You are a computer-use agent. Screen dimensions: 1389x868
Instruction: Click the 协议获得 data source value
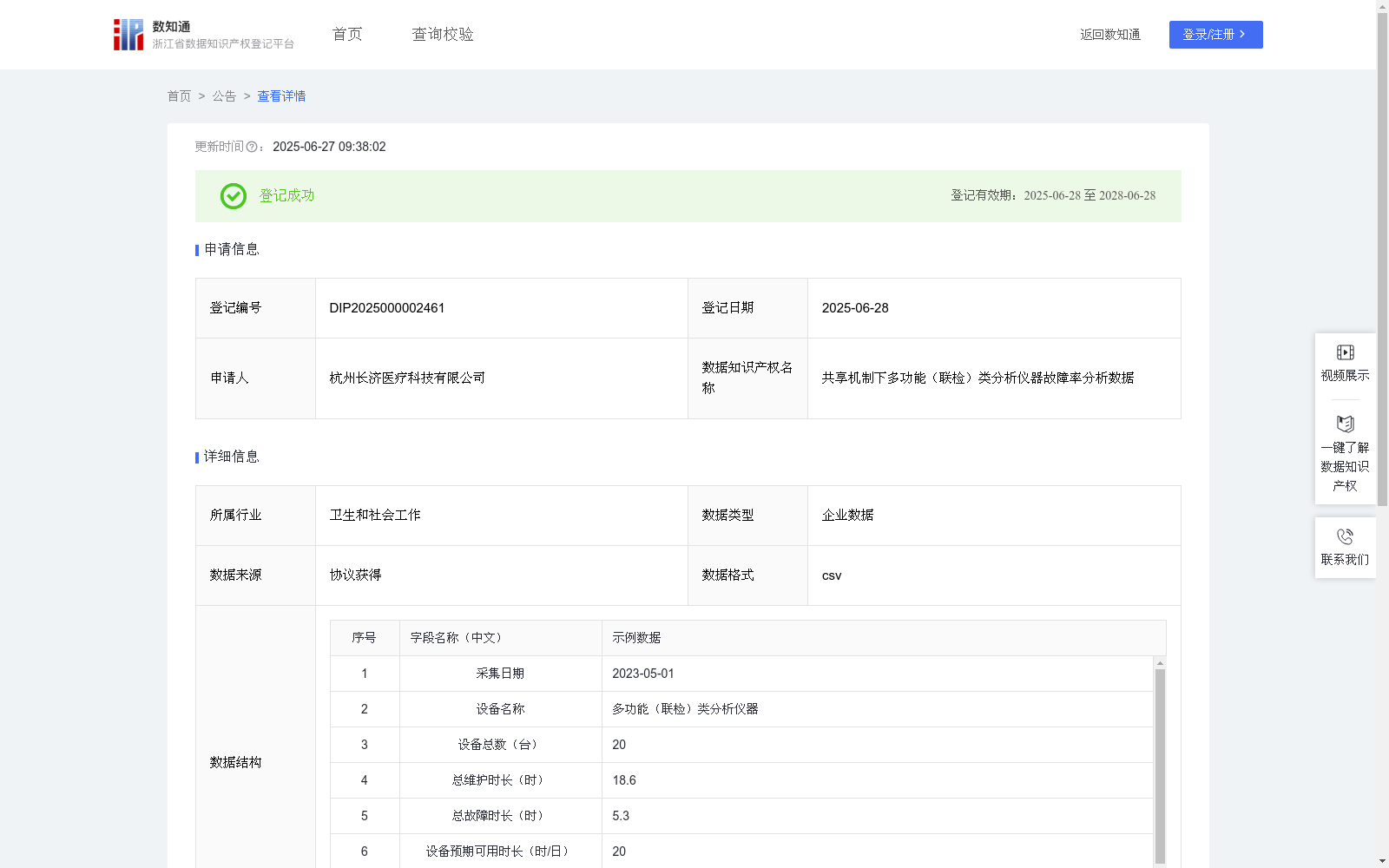point(355,575)
